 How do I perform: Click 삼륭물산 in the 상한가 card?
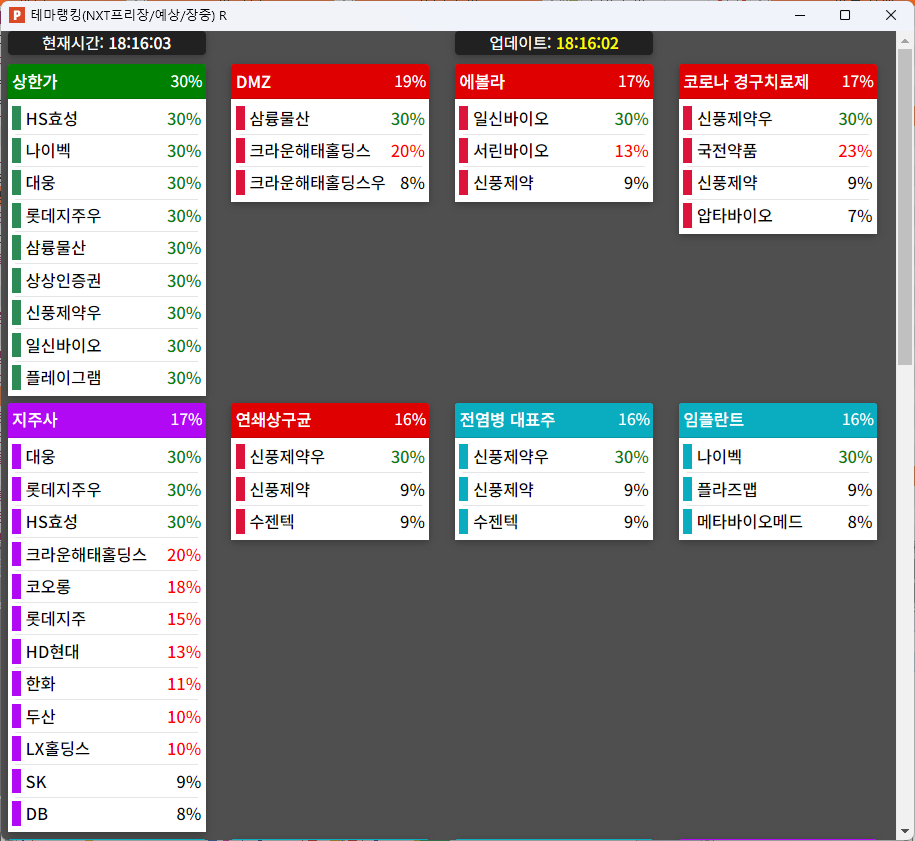click(107, 248)
